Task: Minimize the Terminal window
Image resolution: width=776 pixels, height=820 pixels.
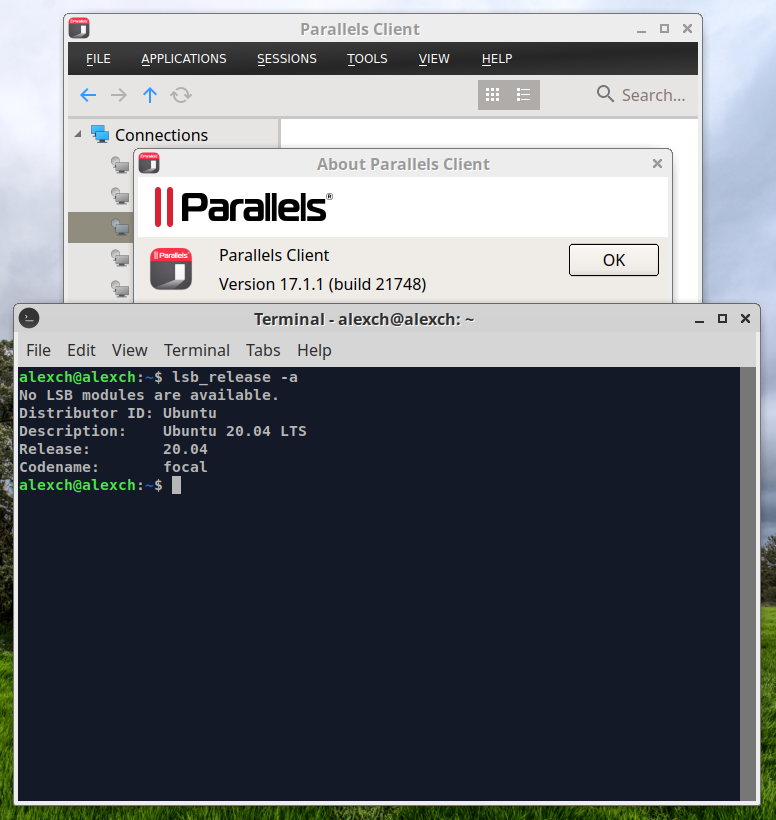Action: 699,319
